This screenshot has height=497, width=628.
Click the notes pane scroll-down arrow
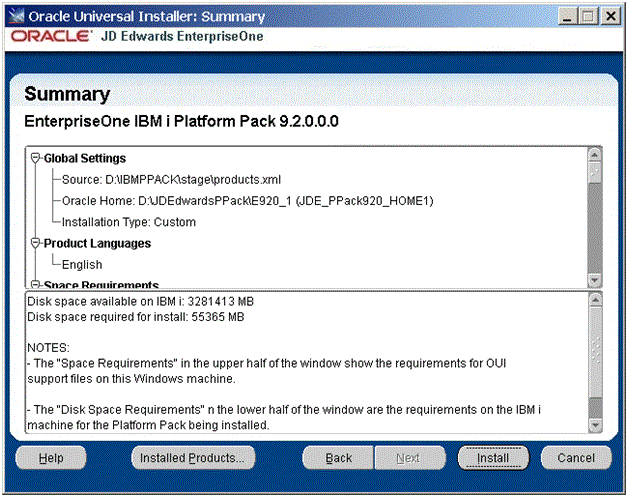[x=595, y=425]
